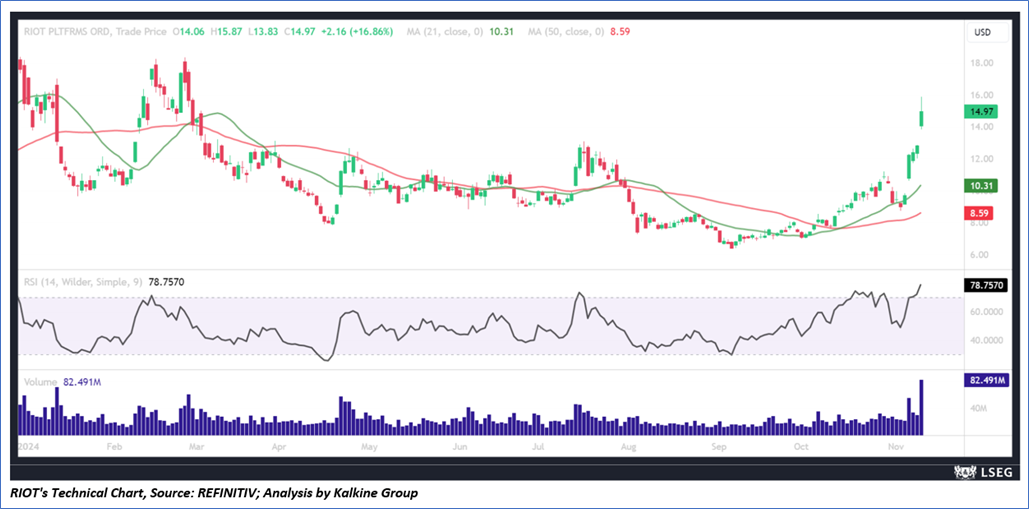Viewport: 1029px width, 509px height.
Task: Click the Oct date axis label
Action: click(x=801, y=447)
